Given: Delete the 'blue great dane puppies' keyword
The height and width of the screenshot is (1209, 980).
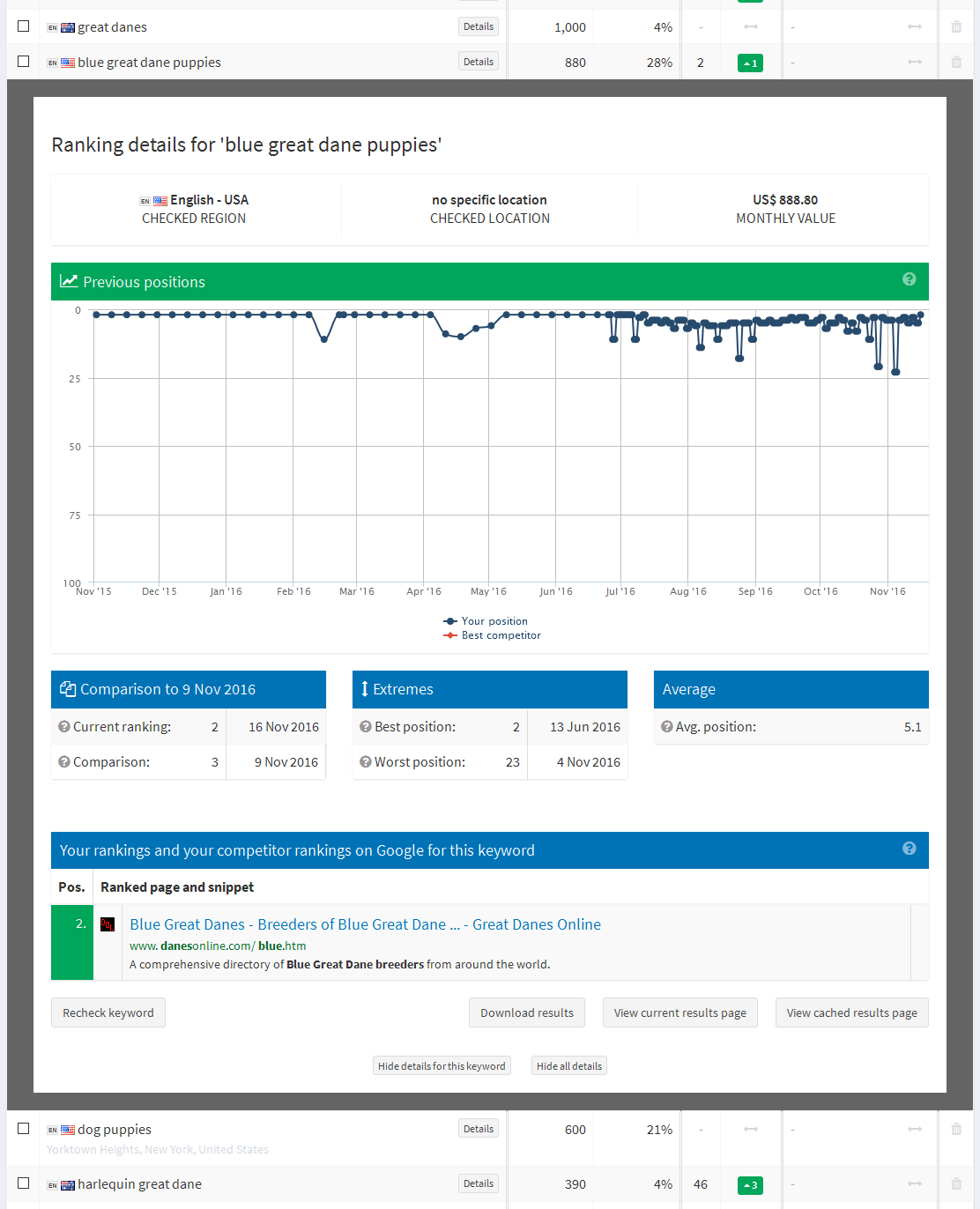Looking at the screenshot, I should (955, 62).
